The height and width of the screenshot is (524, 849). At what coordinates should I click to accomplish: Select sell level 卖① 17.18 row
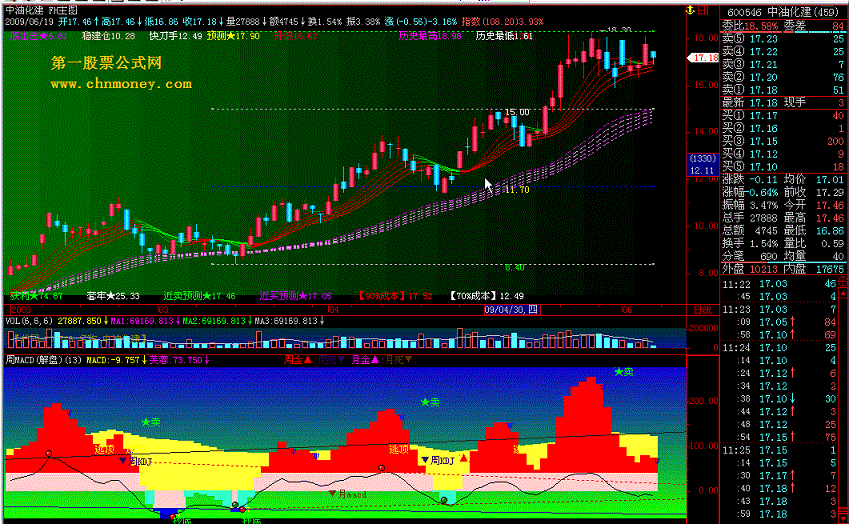coord(783,90)
